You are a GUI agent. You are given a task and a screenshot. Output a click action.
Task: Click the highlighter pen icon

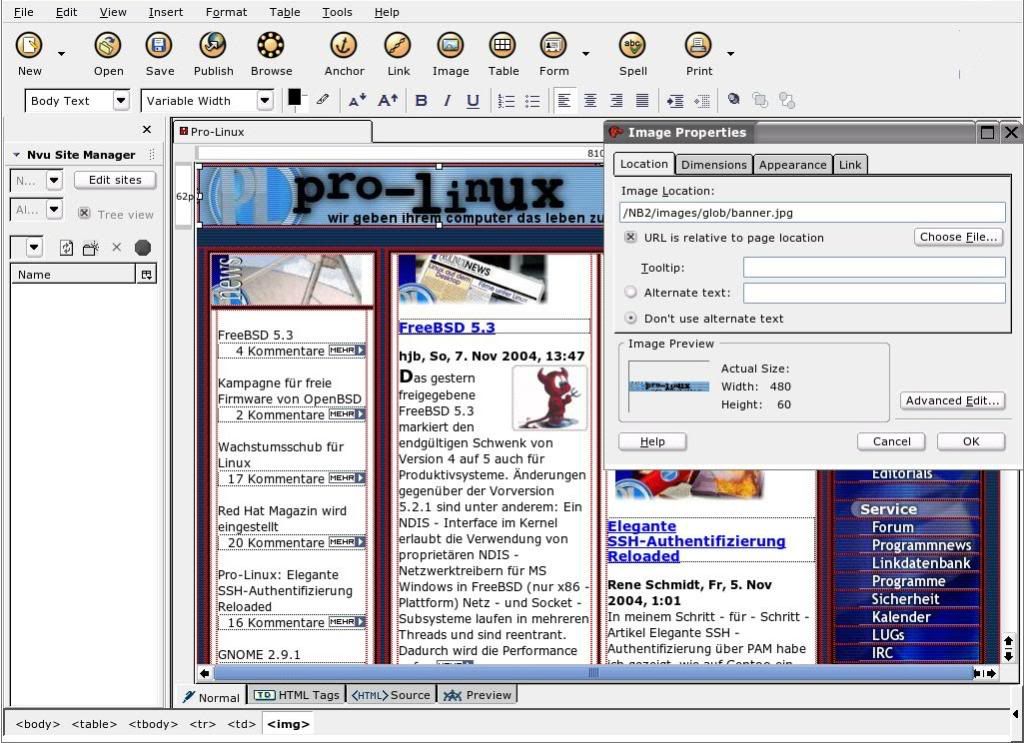pos(323,100)
